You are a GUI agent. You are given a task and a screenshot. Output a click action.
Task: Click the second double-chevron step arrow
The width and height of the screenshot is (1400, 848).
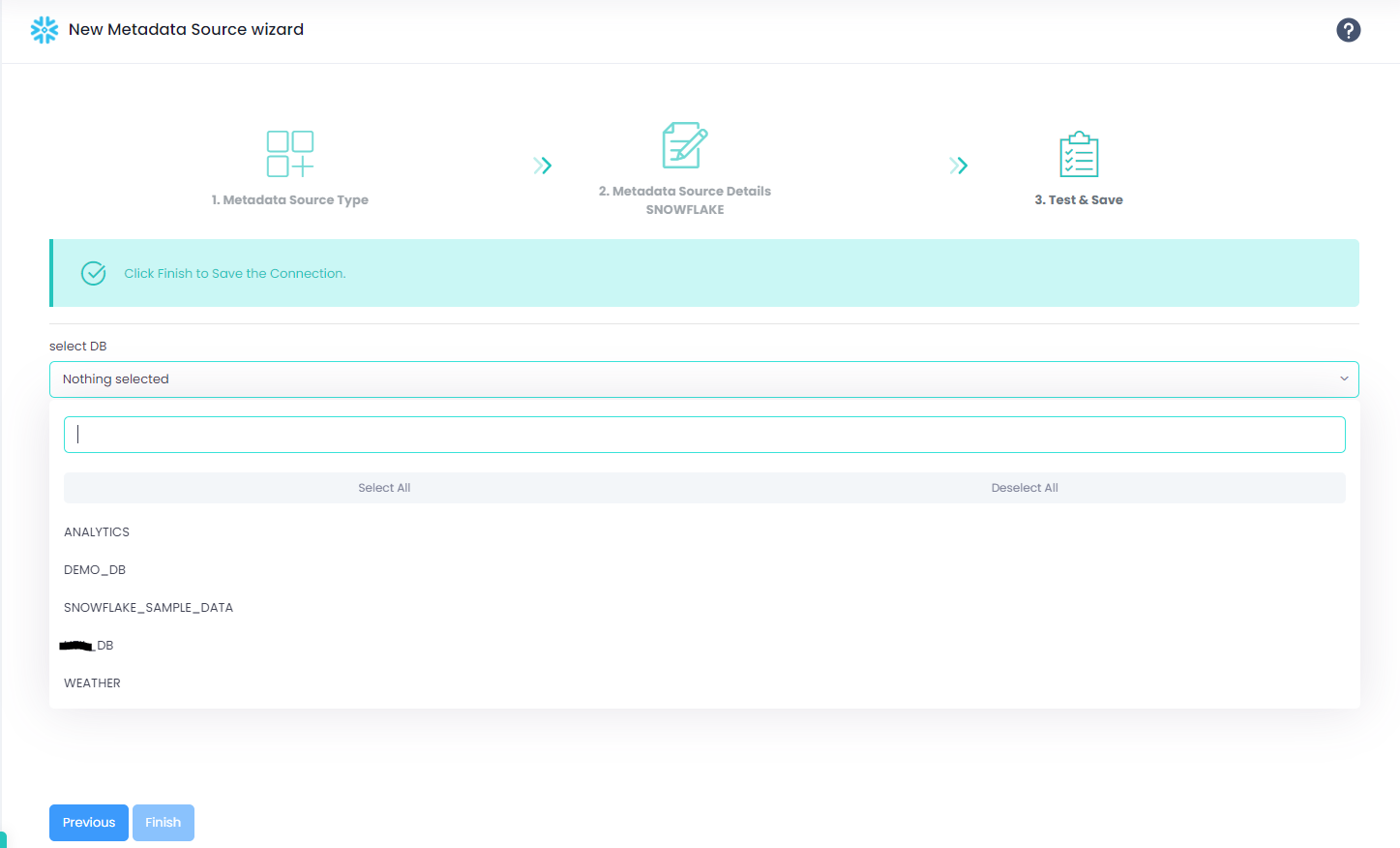coord(959,166)
